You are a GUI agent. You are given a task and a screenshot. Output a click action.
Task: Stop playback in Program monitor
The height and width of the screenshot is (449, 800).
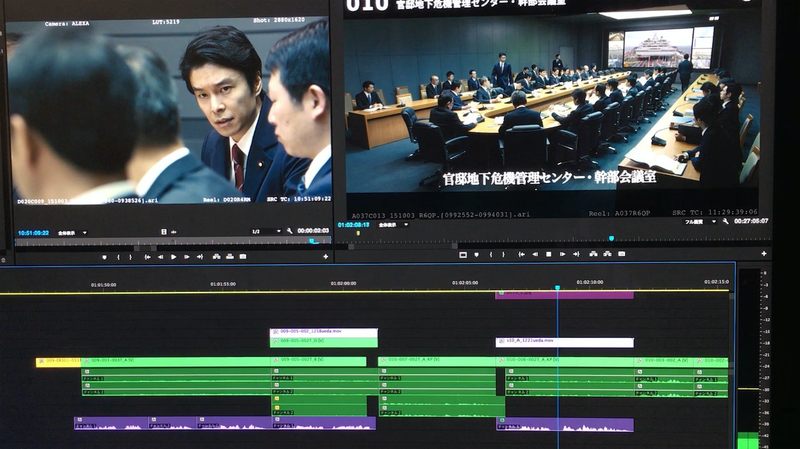click(548, 254)
